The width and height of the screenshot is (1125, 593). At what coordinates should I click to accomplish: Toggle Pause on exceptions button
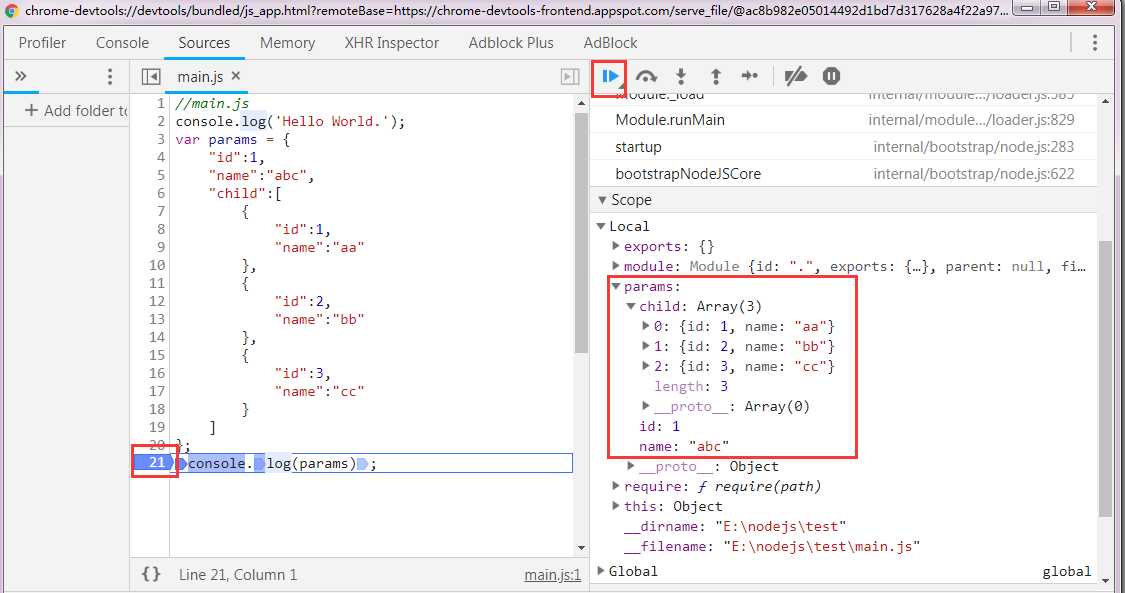(x=831, y=76)
